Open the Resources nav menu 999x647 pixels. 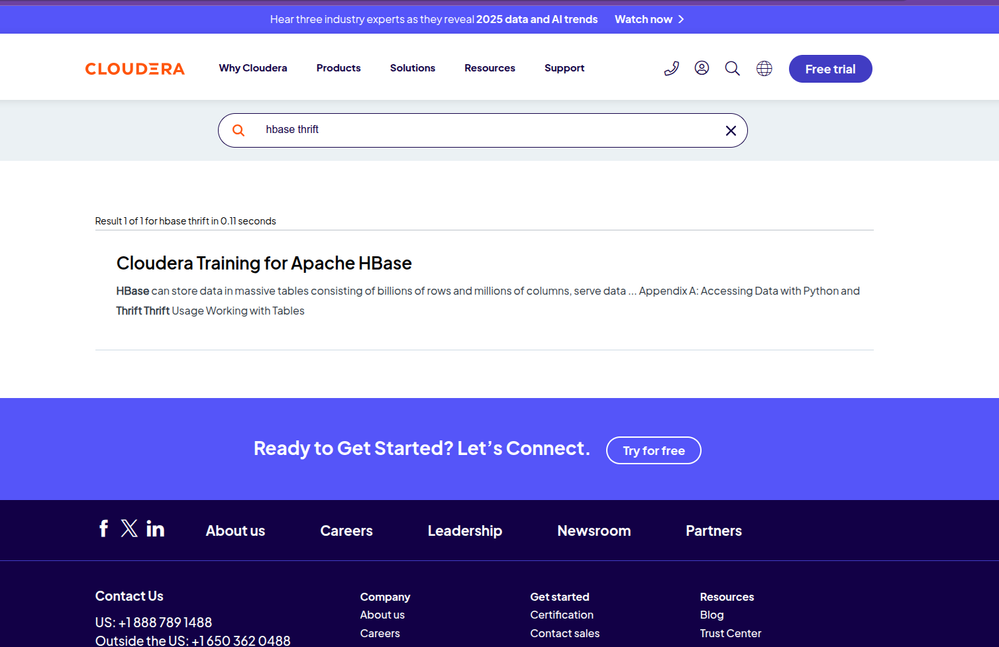[489, 68]
